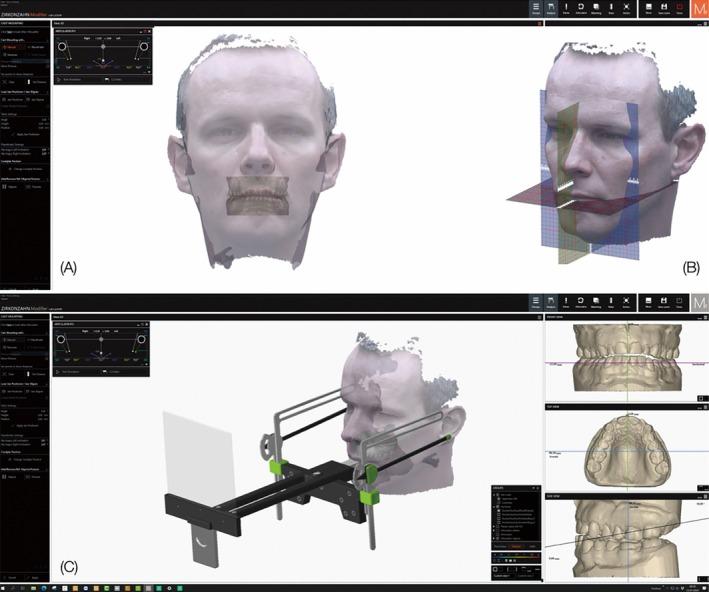Click the Matching icon in top toolbar
Viewport: 709px width, 592px height.
pos(595,9)
